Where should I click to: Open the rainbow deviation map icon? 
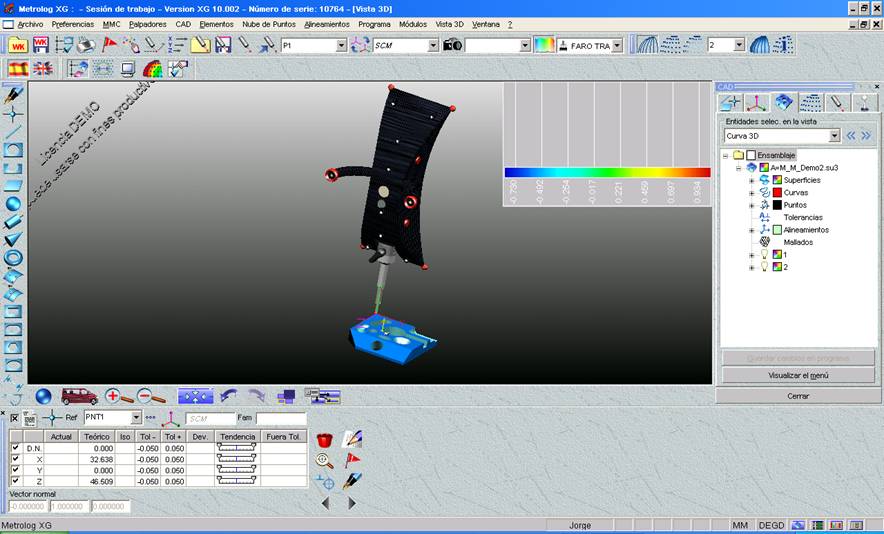click(x=152, y=69)
